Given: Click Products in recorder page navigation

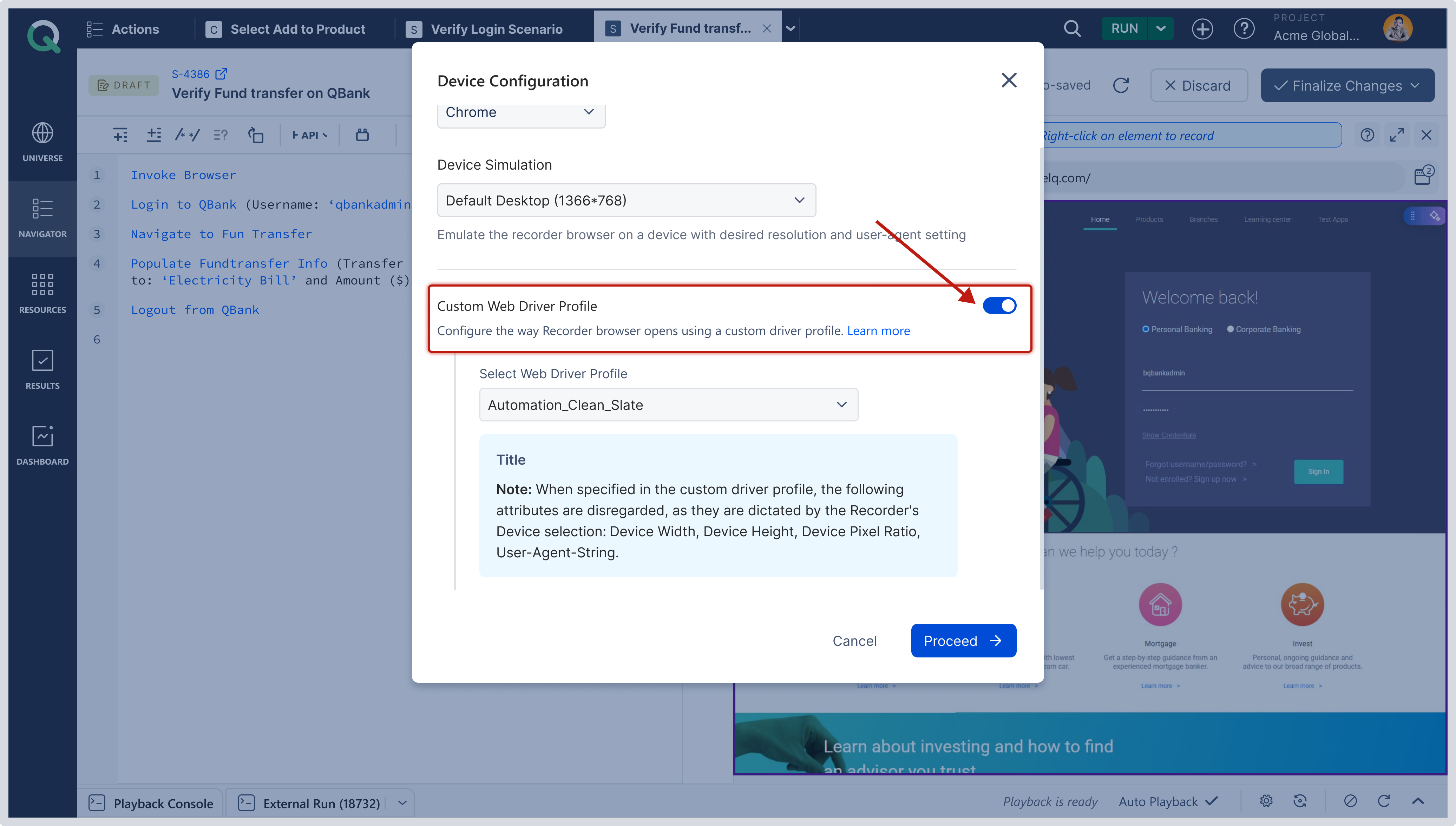Looking at the screenshot, I should coord(1149,219).
